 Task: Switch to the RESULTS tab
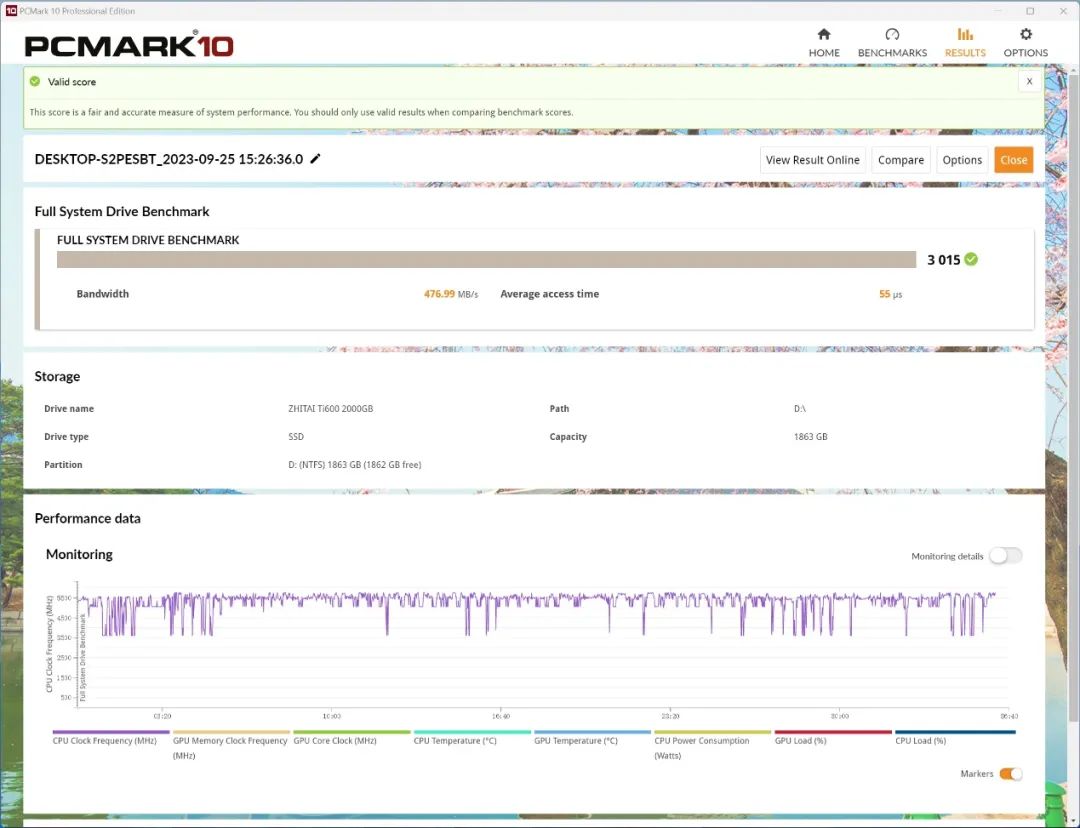click(965, 42)
